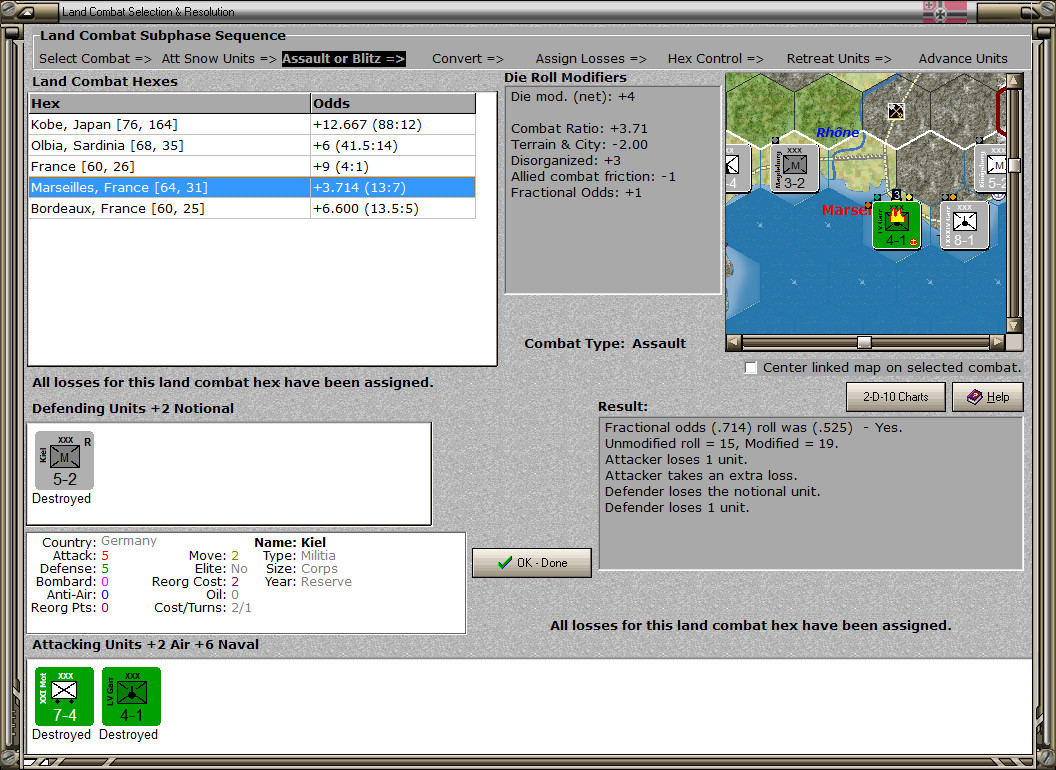Select the XXI Mot 7-4 attacking unit
Image resolution: width=1056 pixels, height=770 pixels.
64,697
